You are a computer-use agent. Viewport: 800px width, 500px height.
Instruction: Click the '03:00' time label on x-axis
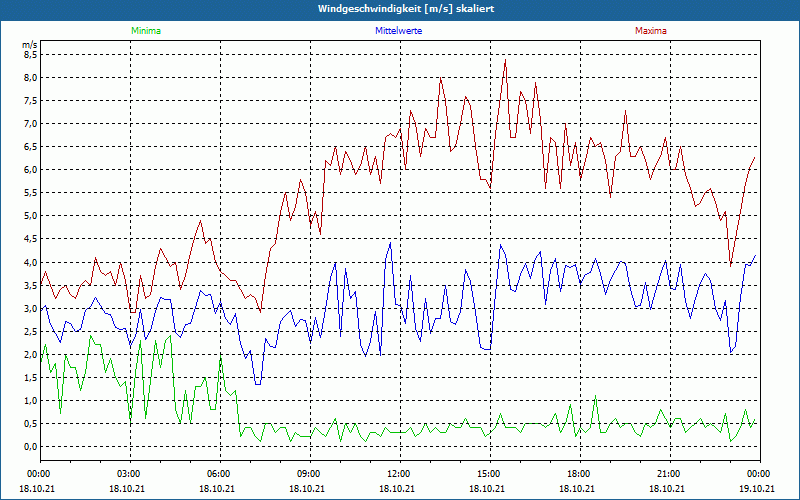pos(131,474)
